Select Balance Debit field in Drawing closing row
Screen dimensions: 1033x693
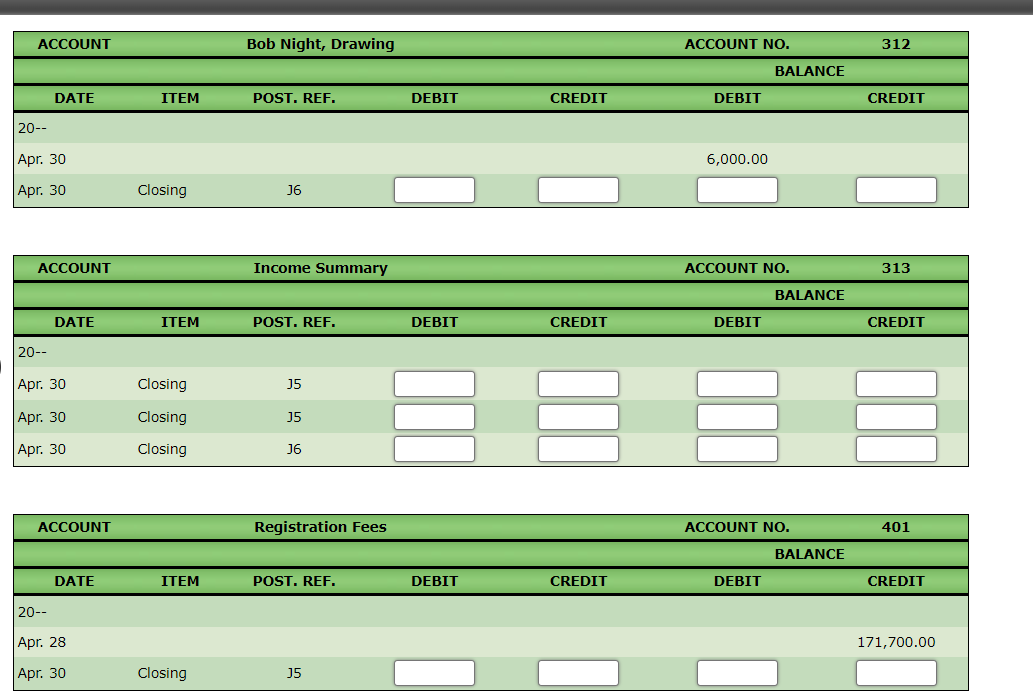pyautogui.click(x=737, y=190)
